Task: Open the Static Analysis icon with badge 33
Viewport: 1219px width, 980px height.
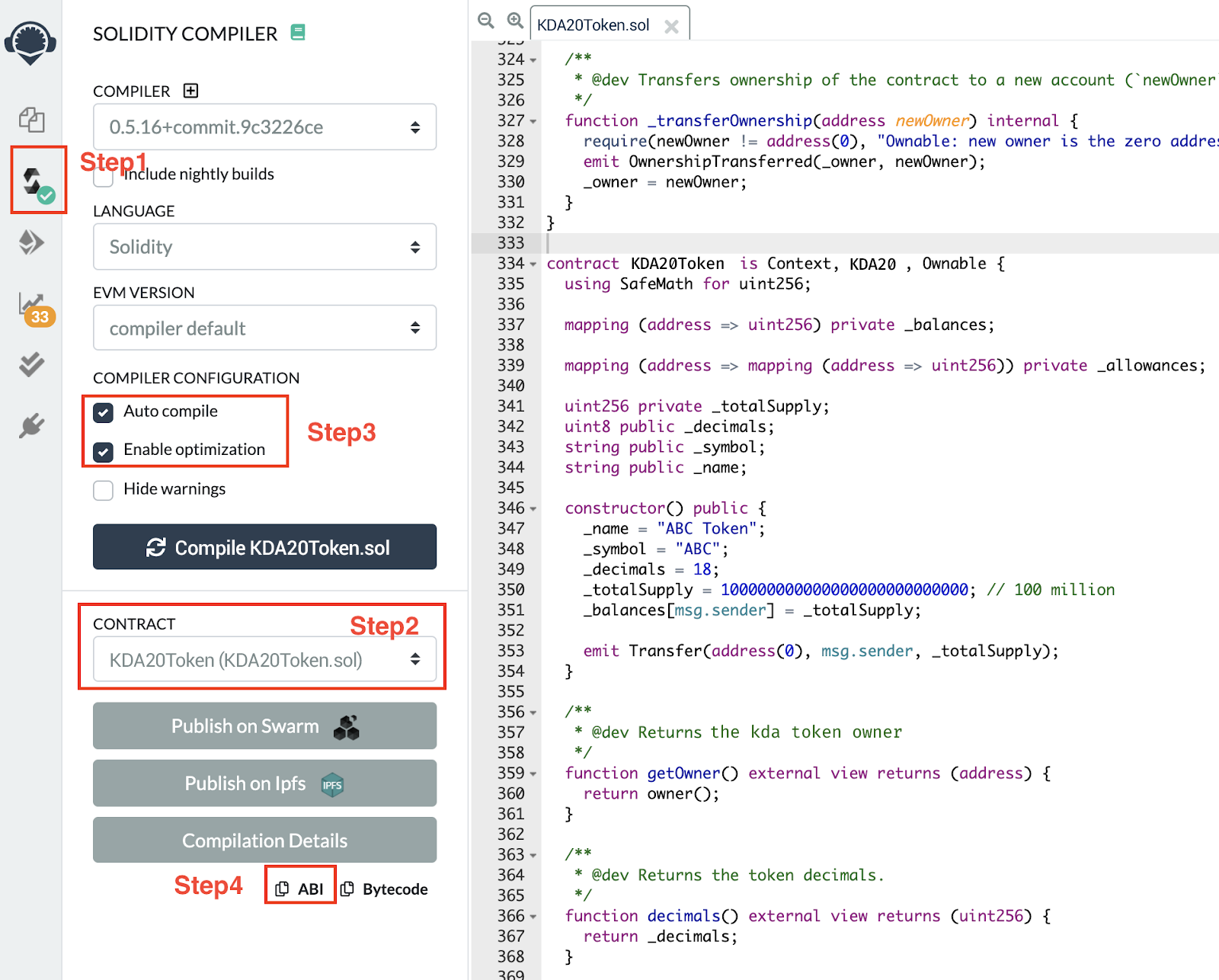Action: [35, 308]
